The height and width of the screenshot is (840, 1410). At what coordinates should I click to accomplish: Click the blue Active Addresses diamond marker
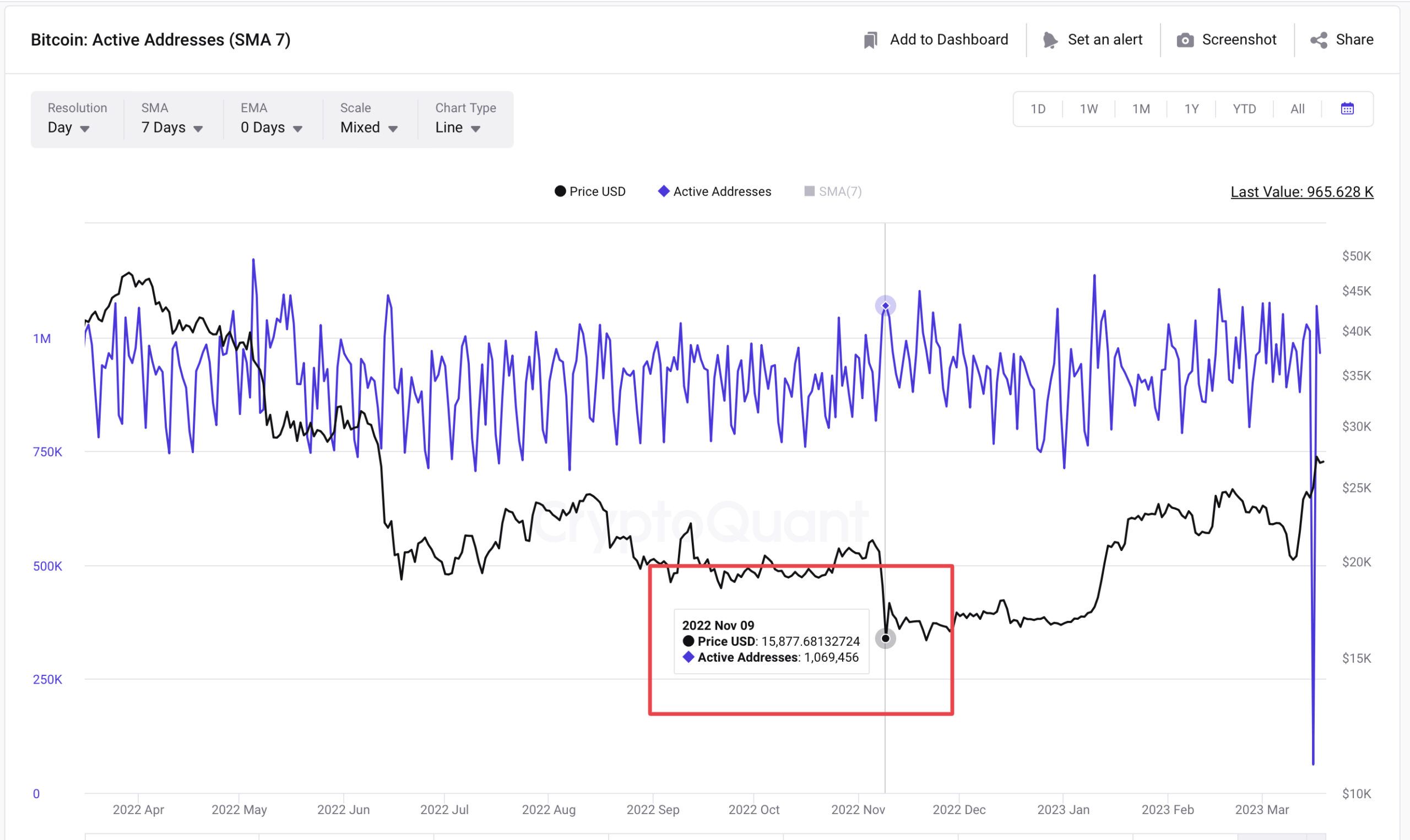tap(664, 192)
